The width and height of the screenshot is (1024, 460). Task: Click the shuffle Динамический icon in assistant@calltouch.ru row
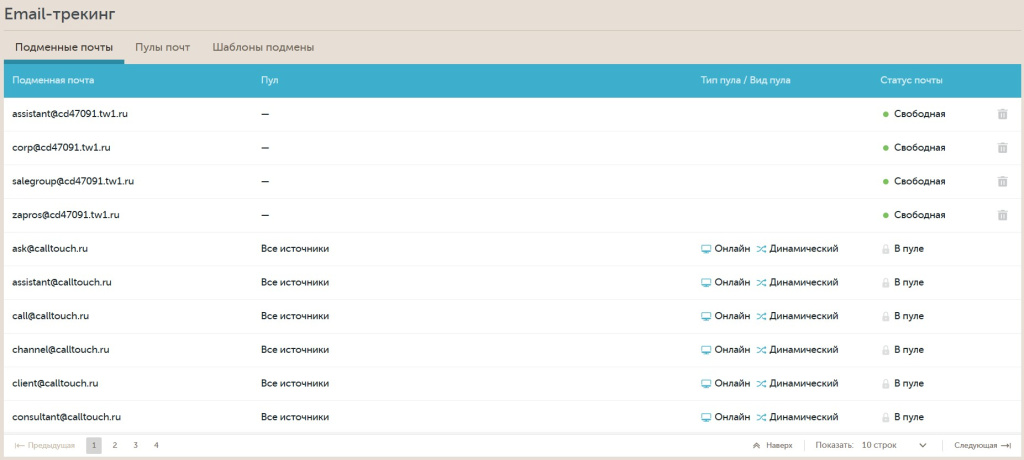761,283
